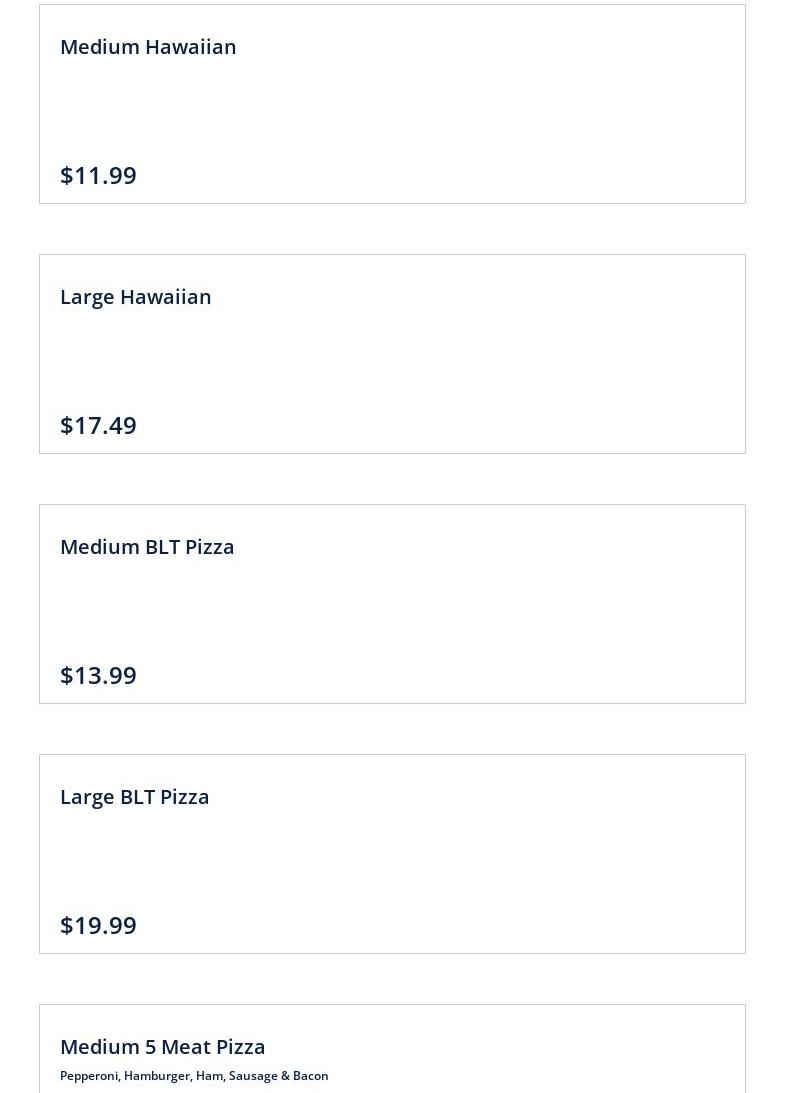Click the word Hamburger in the description
The image size is (785, 1093).
(x=158, y=1076)
